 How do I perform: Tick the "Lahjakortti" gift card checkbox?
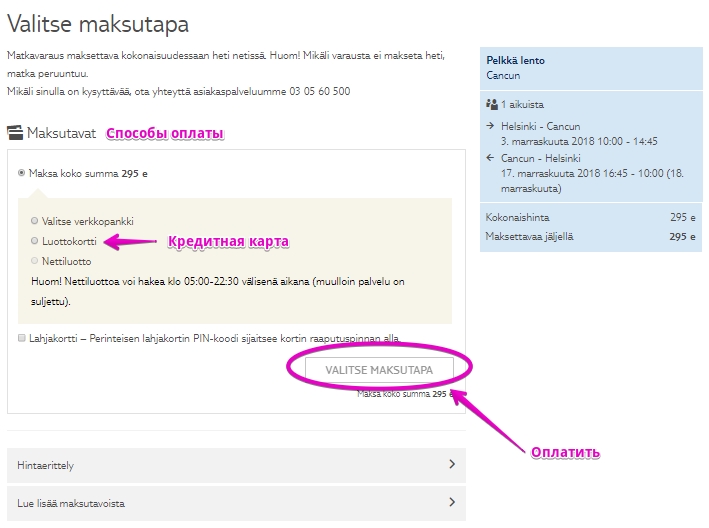(21, 338)
